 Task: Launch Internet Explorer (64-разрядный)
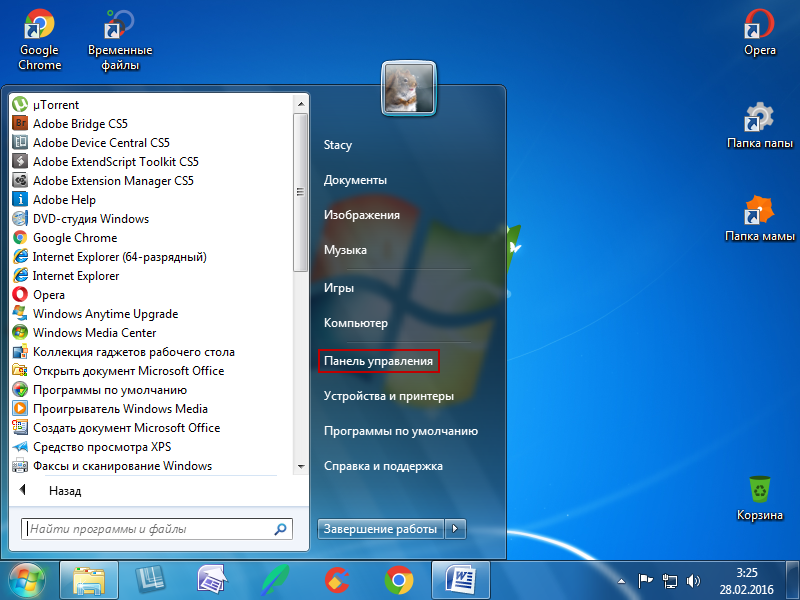pos(110,257)
